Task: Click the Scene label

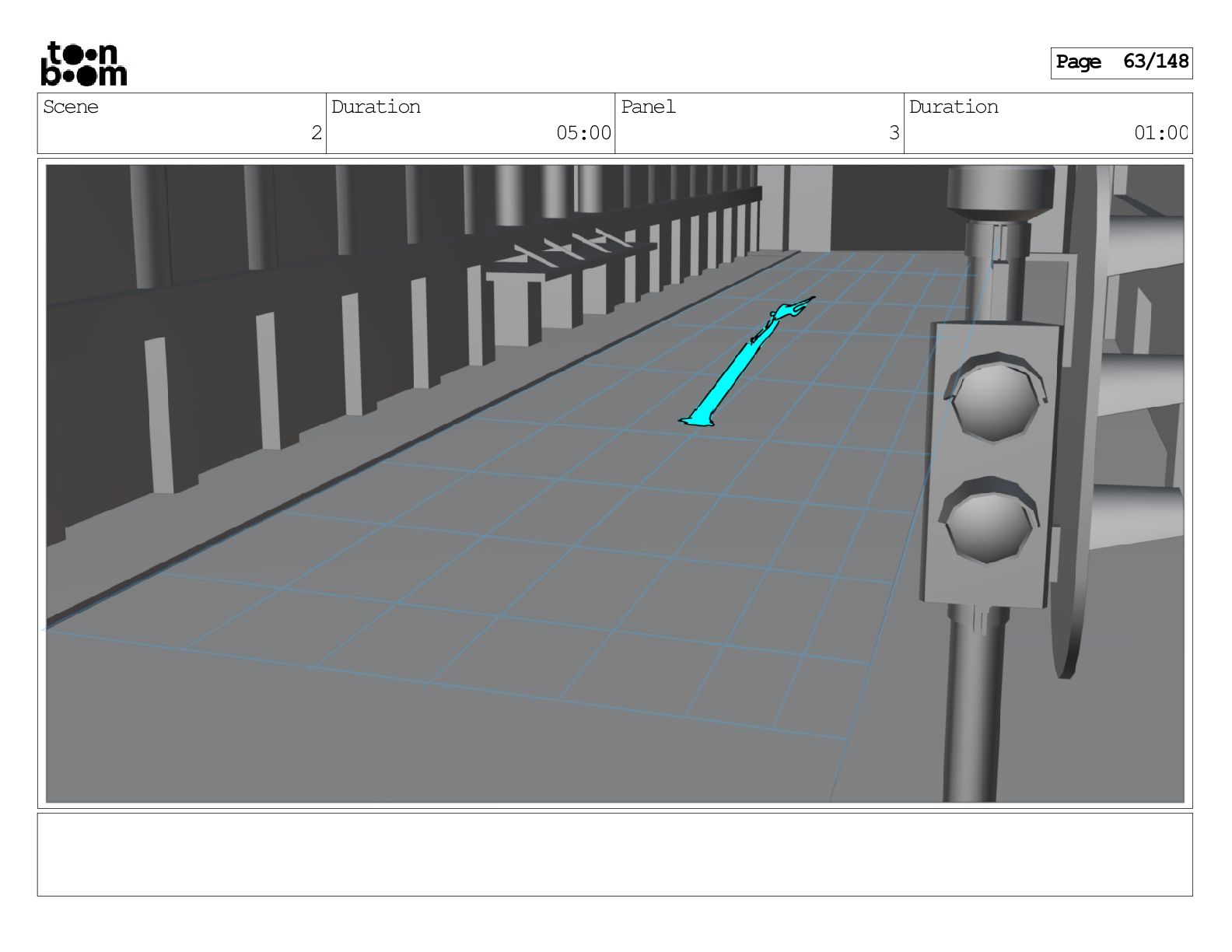Action: coord(71,107)
